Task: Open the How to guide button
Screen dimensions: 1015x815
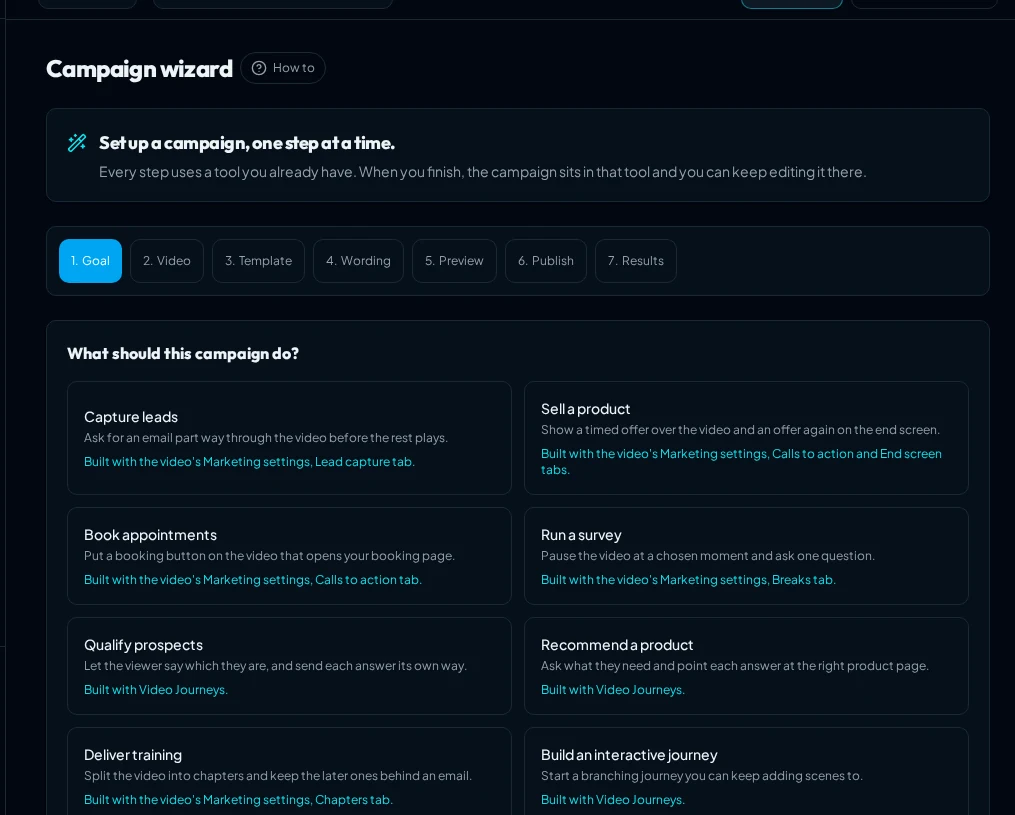Action: [283, 68]
